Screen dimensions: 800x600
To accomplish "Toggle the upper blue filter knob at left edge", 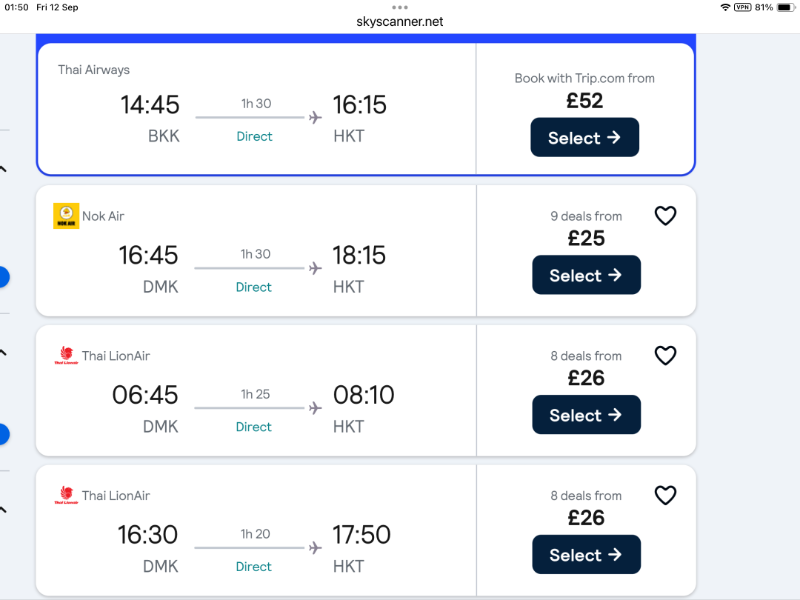I will click(2, 277).
